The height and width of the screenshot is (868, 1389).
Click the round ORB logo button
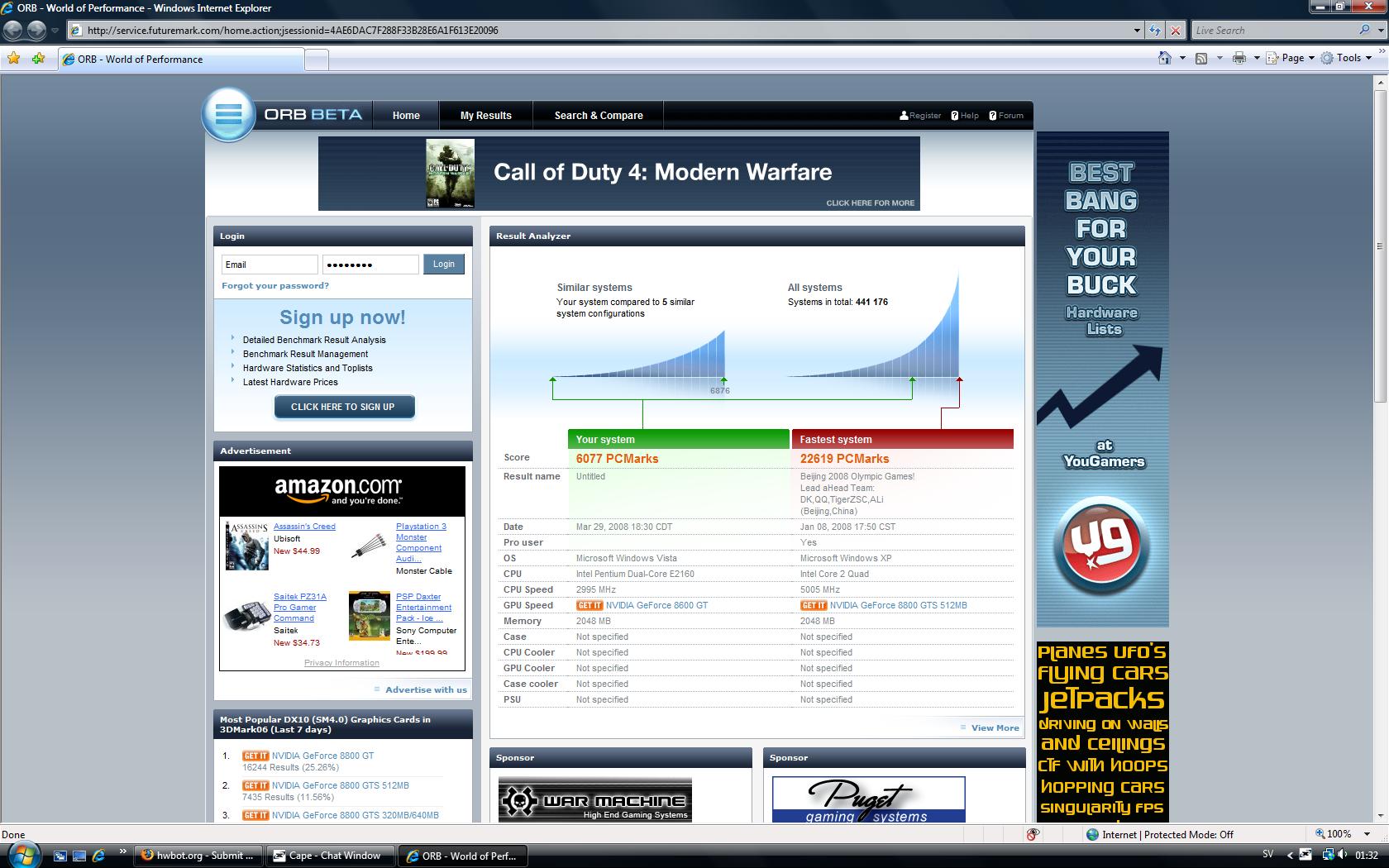coord(228,114)
